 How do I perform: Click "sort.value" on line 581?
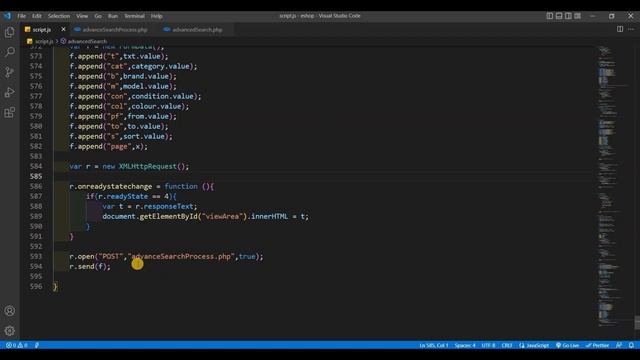(x=144, y=136)
